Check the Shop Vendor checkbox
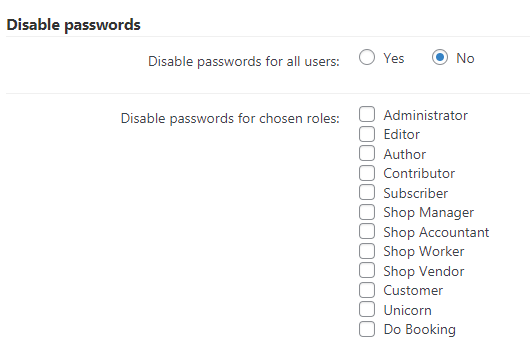This screenshot has height=362, width=530. (x=367, y=270)
